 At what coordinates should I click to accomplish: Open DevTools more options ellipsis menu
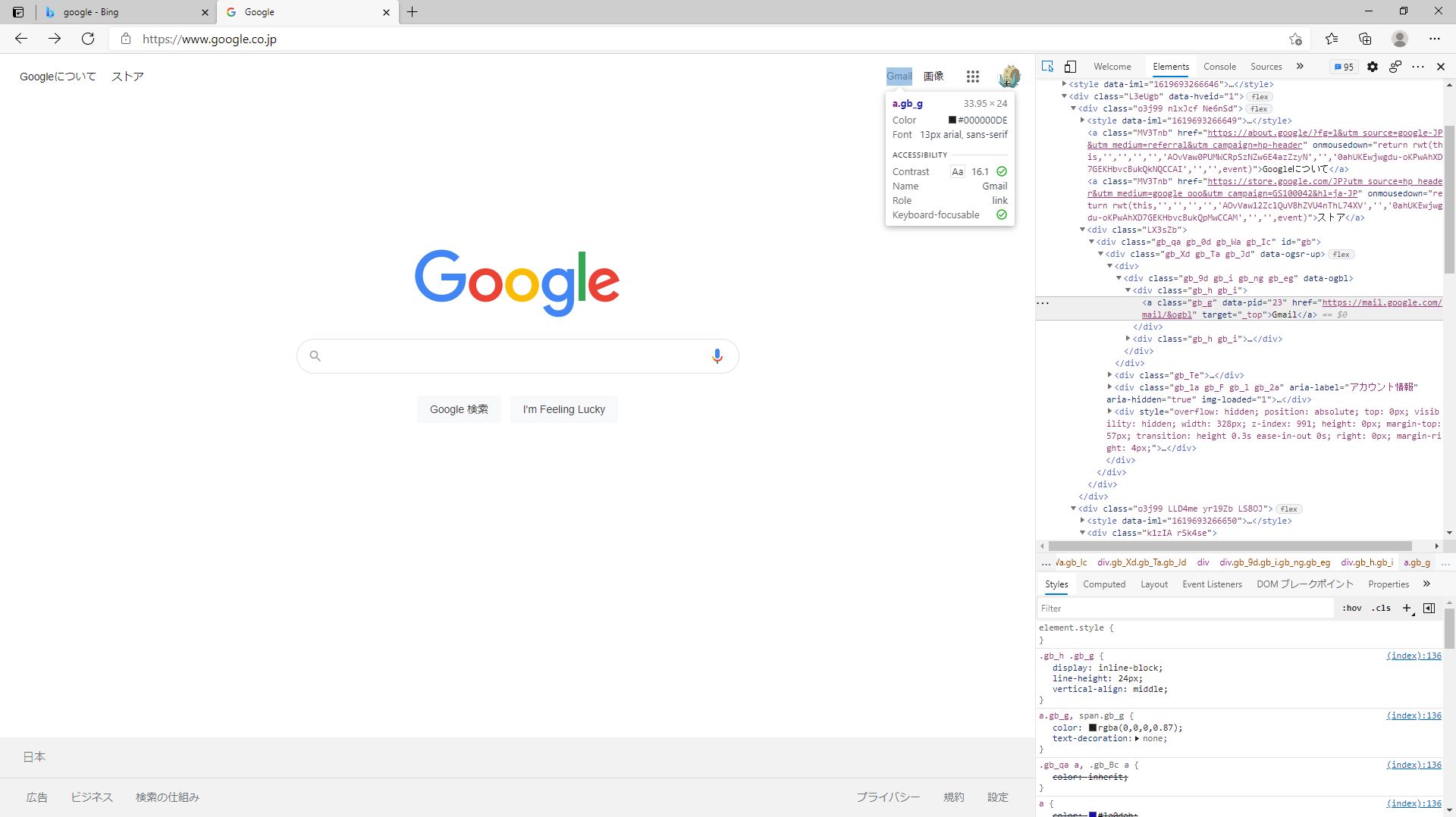(x=1417, y=67)
